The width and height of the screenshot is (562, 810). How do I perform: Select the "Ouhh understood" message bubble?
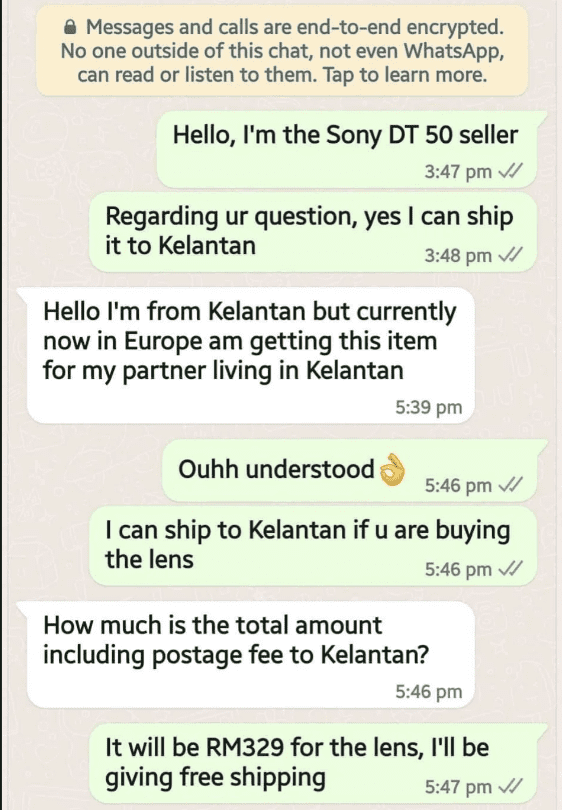point(355,470)
